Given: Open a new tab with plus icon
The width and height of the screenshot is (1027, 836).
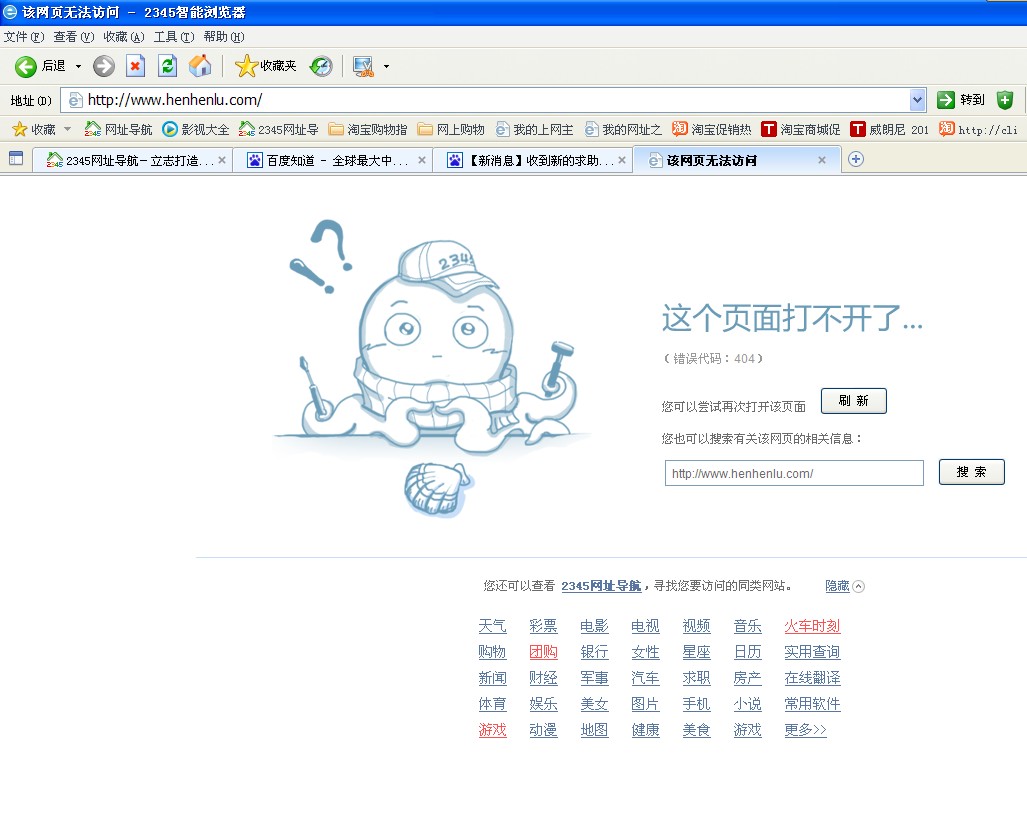Looking at the screenshot, I should point(855,159).
